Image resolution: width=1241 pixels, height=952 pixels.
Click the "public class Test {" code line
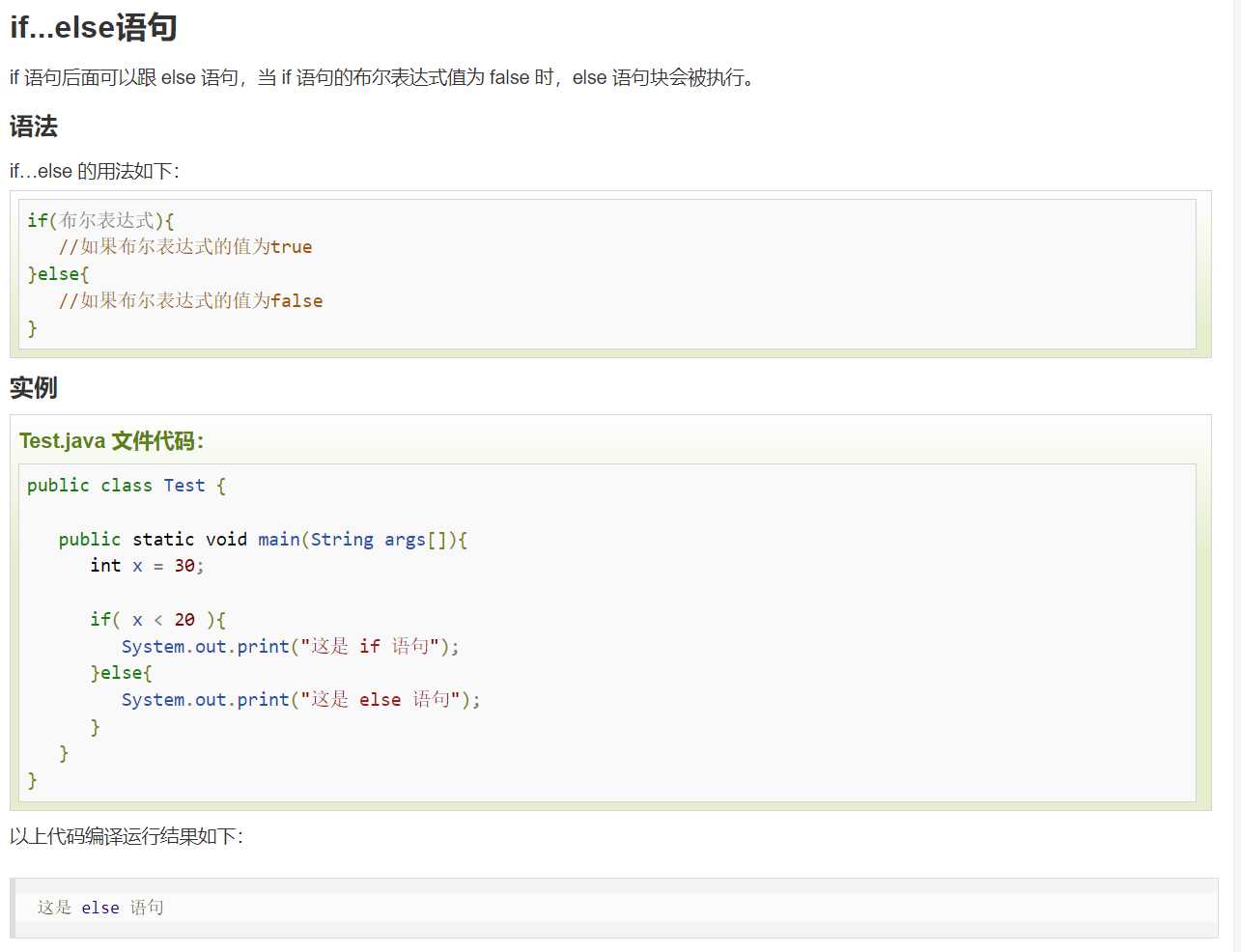[127, 486]
